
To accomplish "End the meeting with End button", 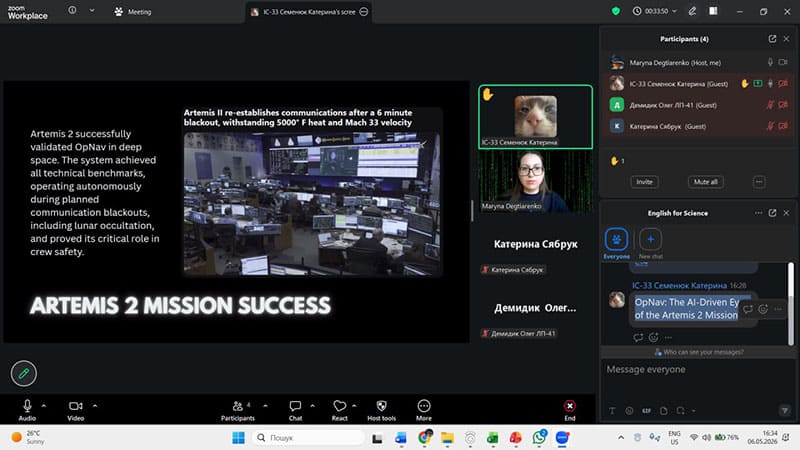I will pyautogui.click(x=570, y=410).
